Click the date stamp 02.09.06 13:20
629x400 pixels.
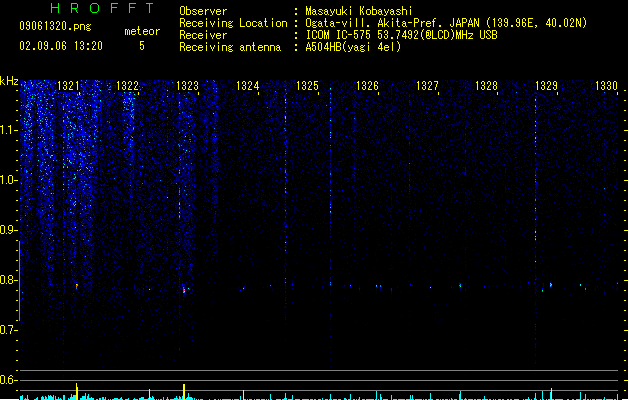click(x=61, y=46)
